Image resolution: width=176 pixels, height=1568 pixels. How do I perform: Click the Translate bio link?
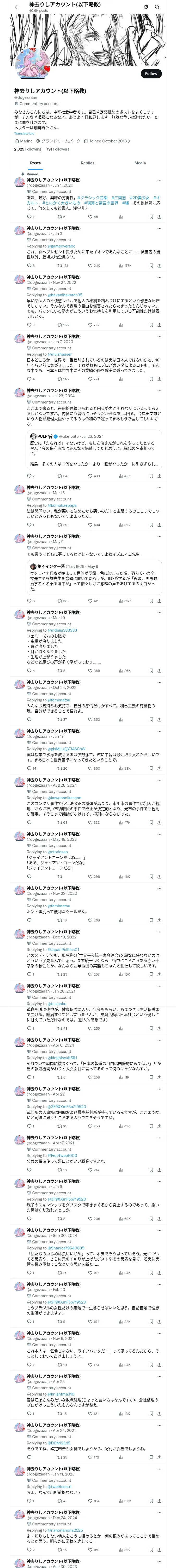pos(24,133)
